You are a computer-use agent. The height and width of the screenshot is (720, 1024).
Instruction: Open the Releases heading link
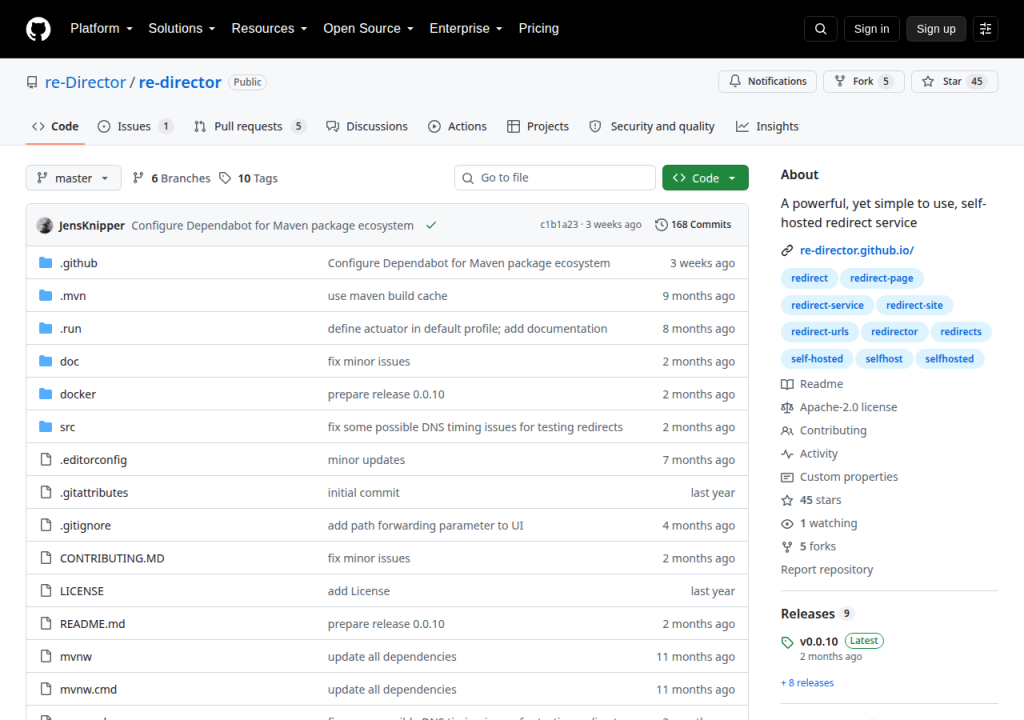(808, 614)
